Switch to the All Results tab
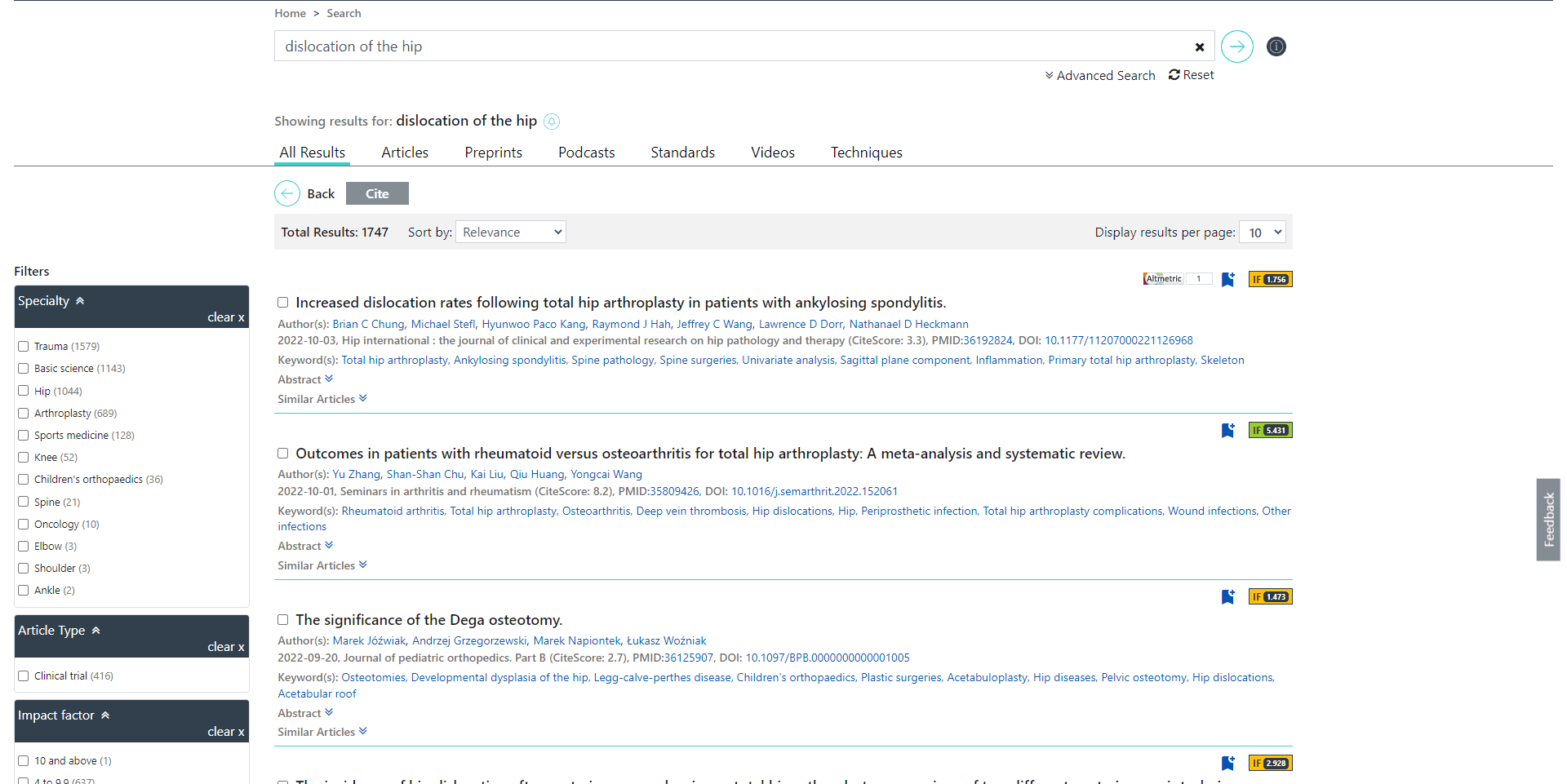 (312, 153)
